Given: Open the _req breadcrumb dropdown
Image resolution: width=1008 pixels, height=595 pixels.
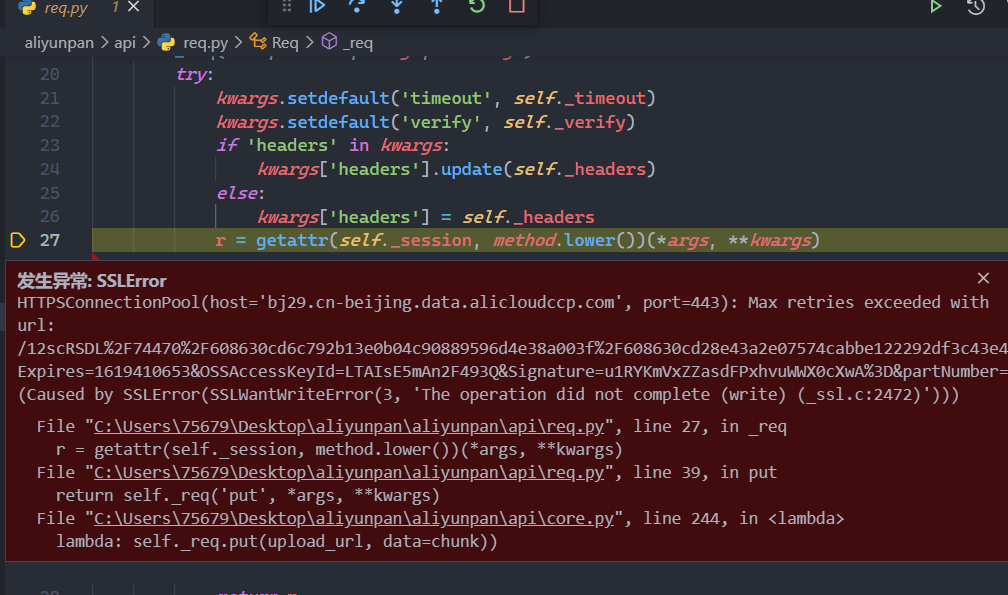Looking at the screenshot, I should 355,42.
